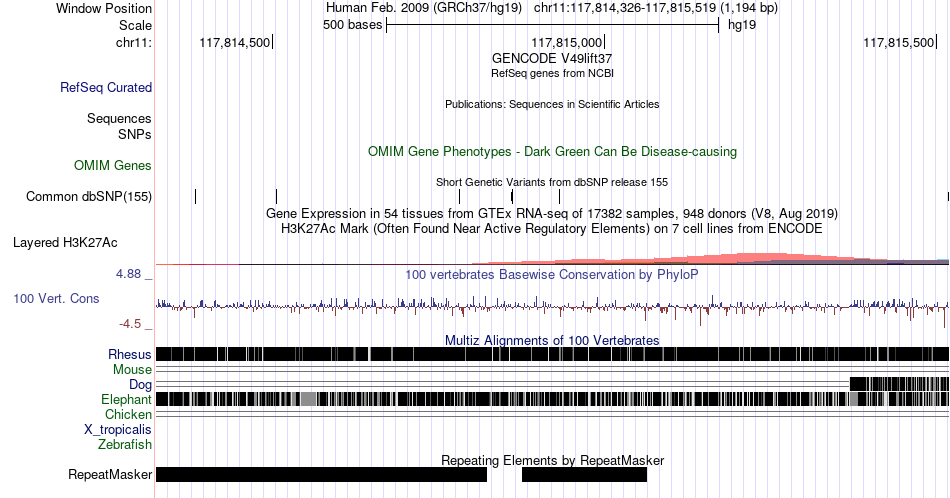Click Publications: Sequences in Scientific Articles title
Screen dimensions: 950x498
pyautogui.click(x=552, y=104)
